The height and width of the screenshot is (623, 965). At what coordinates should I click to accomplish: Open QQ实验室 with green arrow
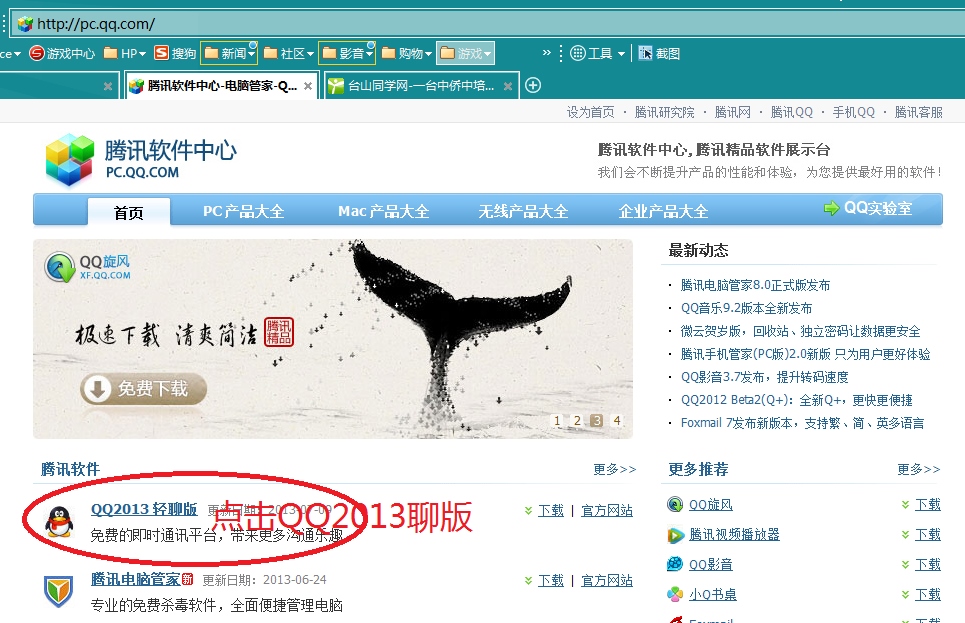pos(868,208)
